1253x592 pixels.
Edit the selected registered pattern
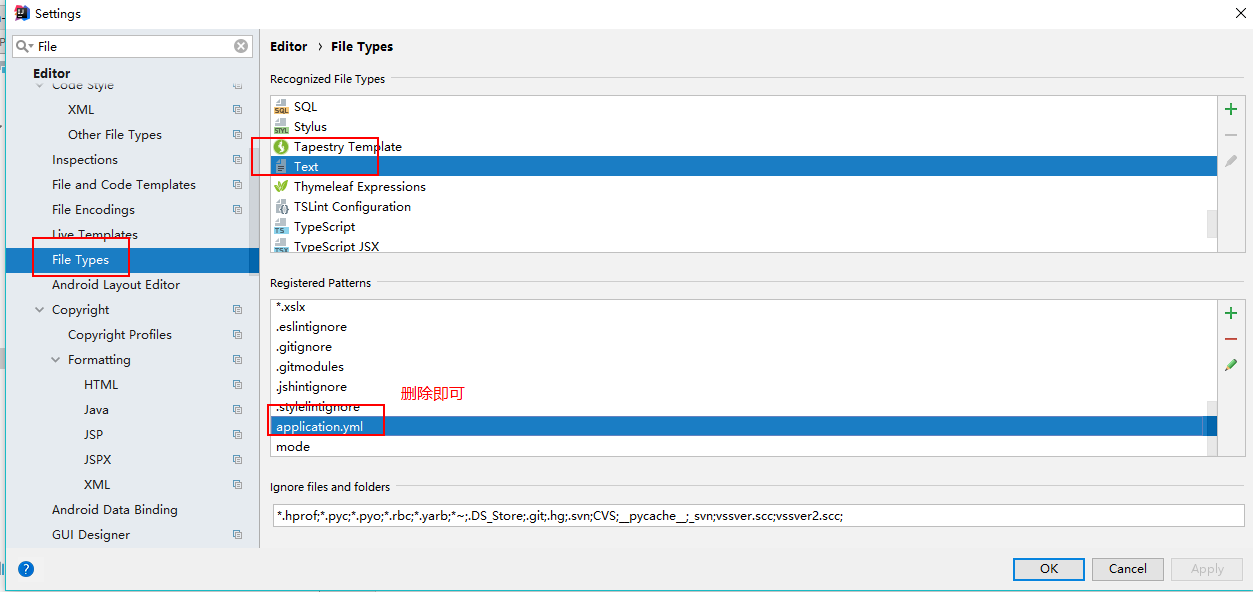(x=1231, y=365)
